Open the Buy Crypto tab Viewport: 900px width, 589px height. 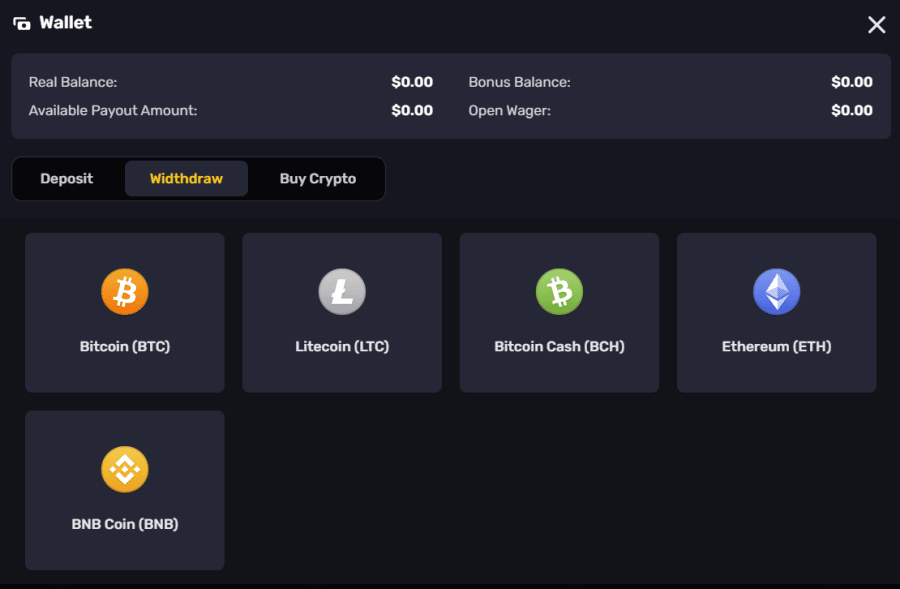[x=317, y=179]
